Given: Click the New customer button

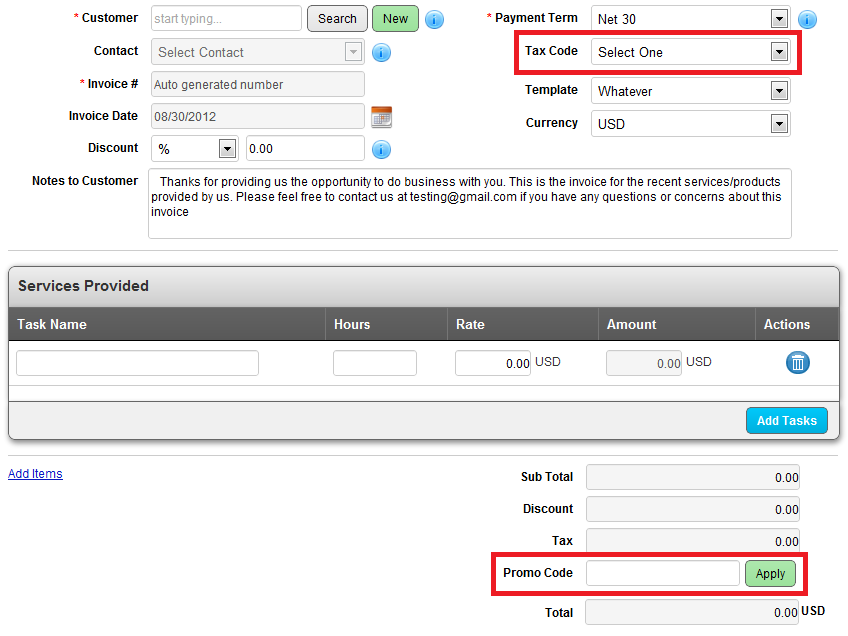Looking at the screenshot, I should click(395, 18).
